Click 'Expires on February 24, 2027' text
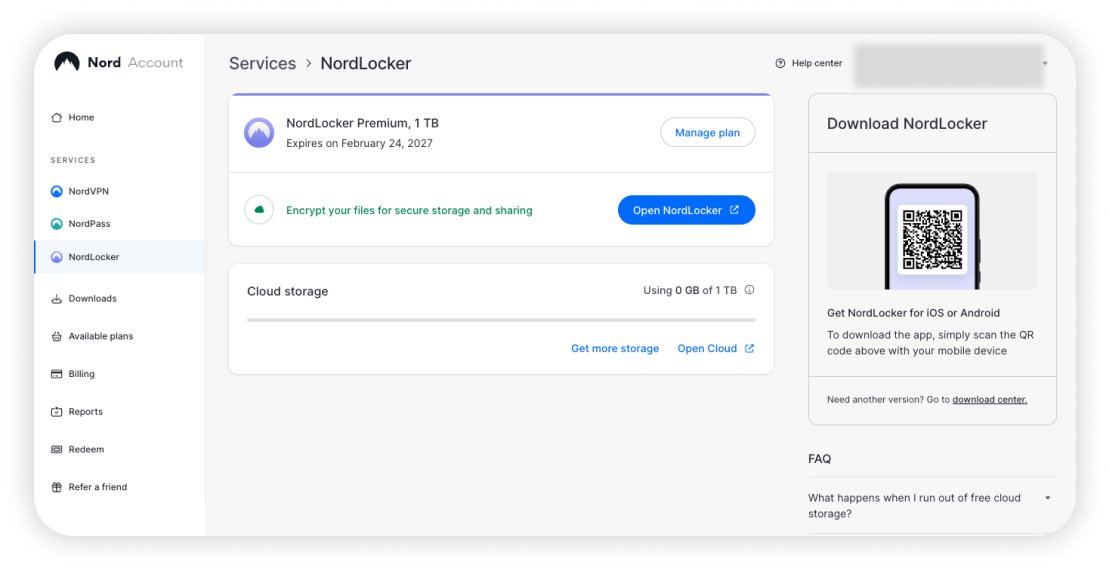 pyautogui.click(x=359, y=143)
